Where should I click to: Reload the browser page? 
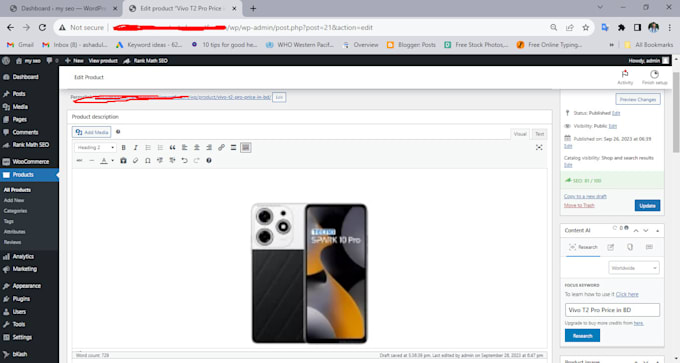coord(42,27)
